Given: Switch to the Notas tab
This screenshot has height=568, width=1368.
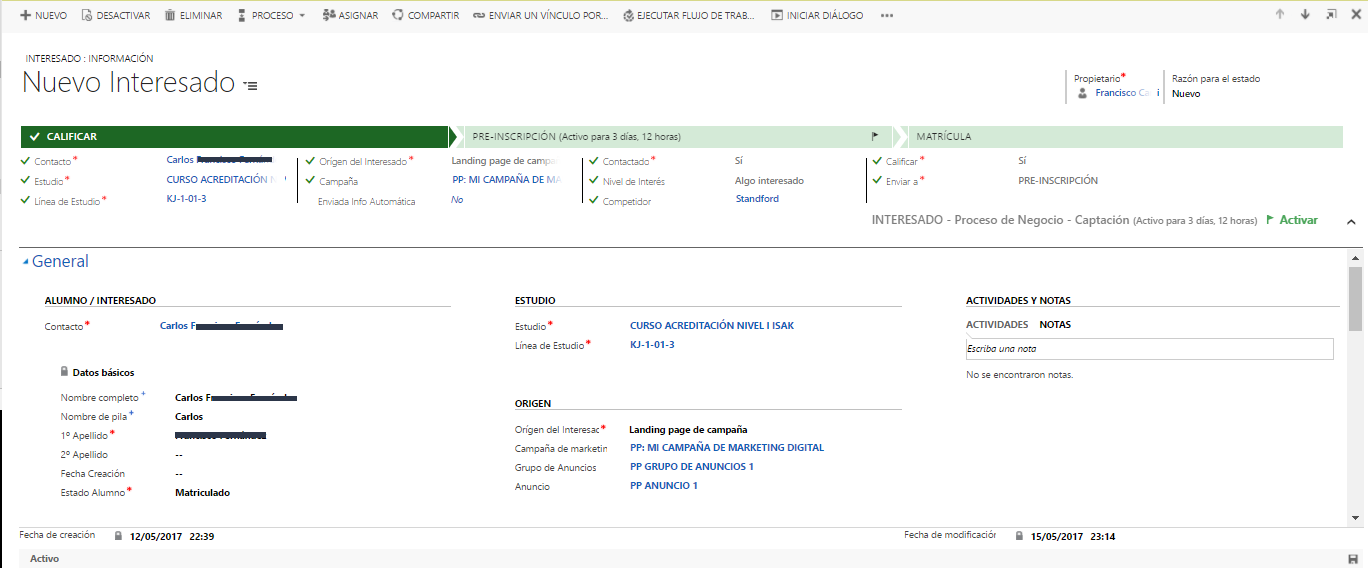Looking at the screenshot, I should pos(1055,325).
